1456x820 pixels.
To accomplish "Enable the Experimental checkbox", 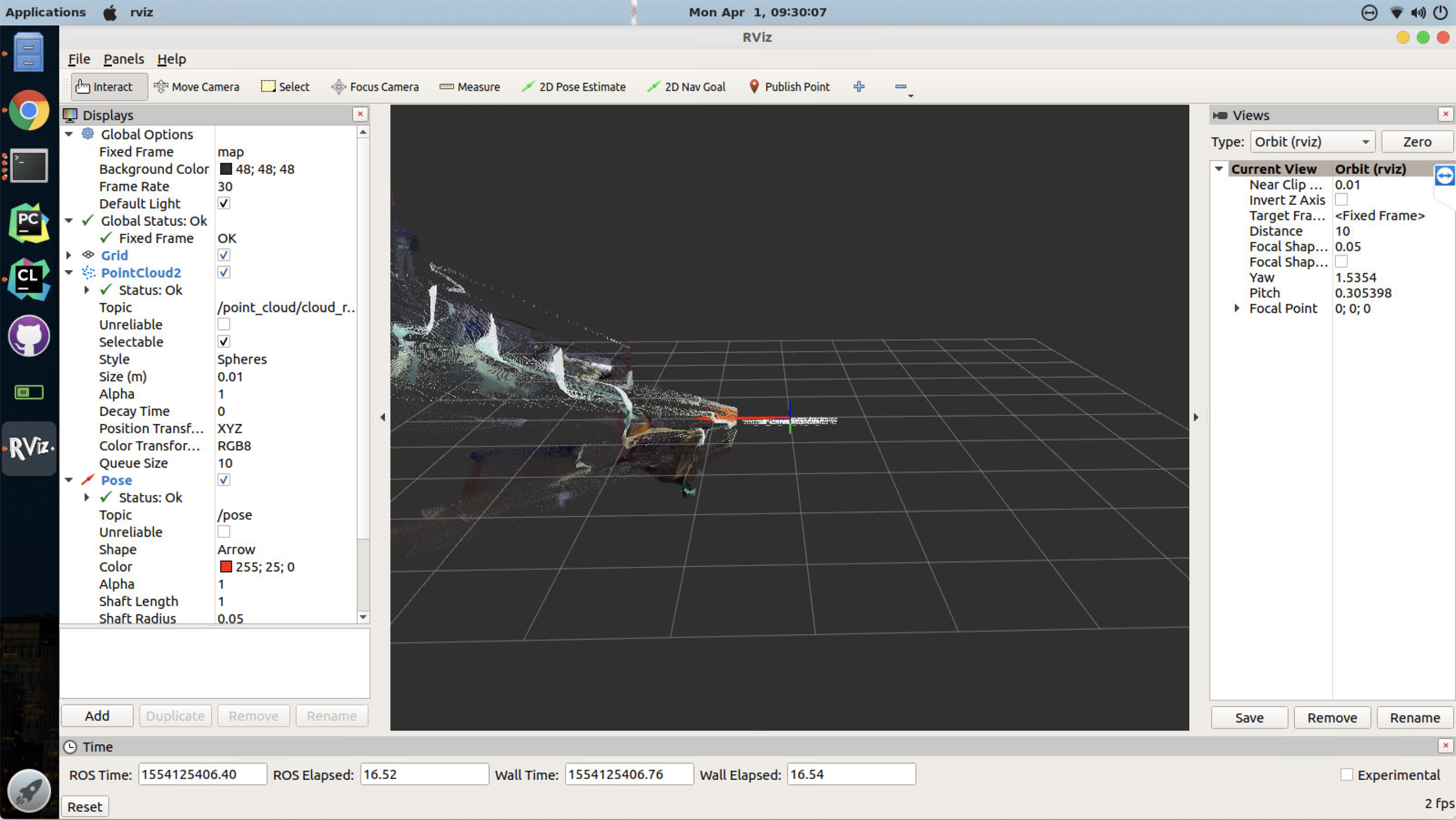I will pyautogui.click(x=1346, y=775).
